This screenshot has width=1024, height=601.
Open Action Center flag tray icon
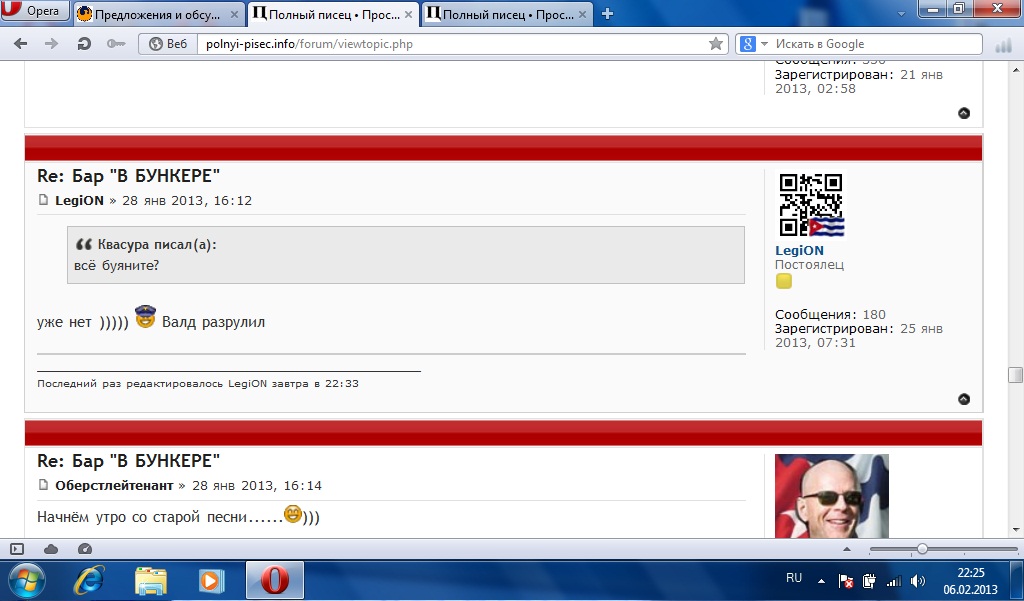coord(845,581)
